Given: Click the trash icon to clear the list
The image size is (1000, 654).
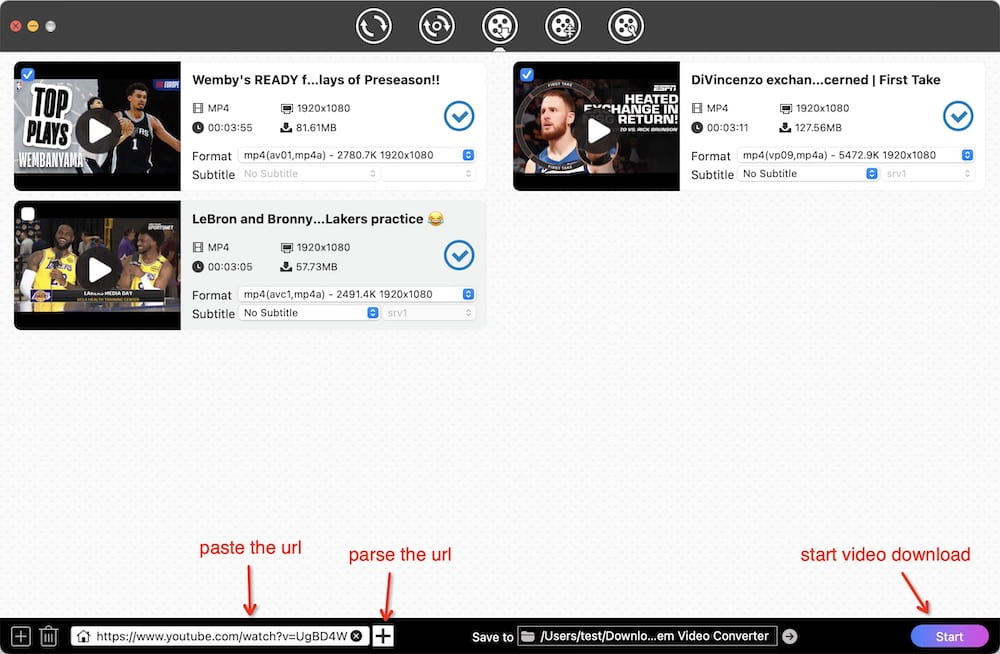Looking at the screenshot, I should (50, 635).
